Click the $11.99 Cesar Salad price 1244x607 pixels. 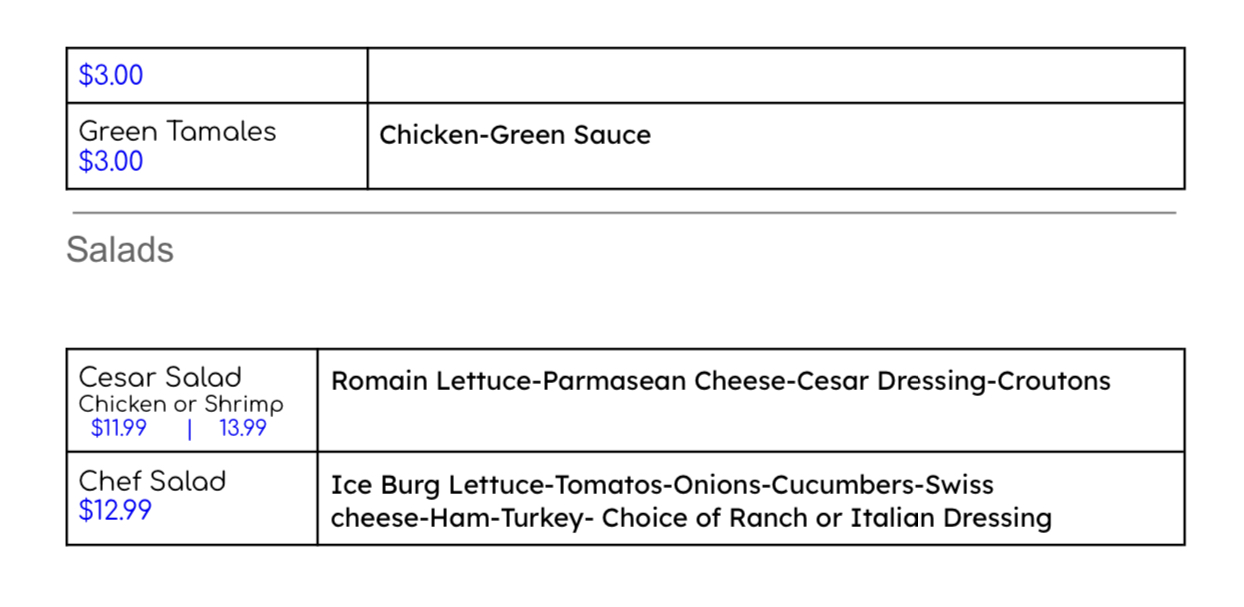point(118,429)
